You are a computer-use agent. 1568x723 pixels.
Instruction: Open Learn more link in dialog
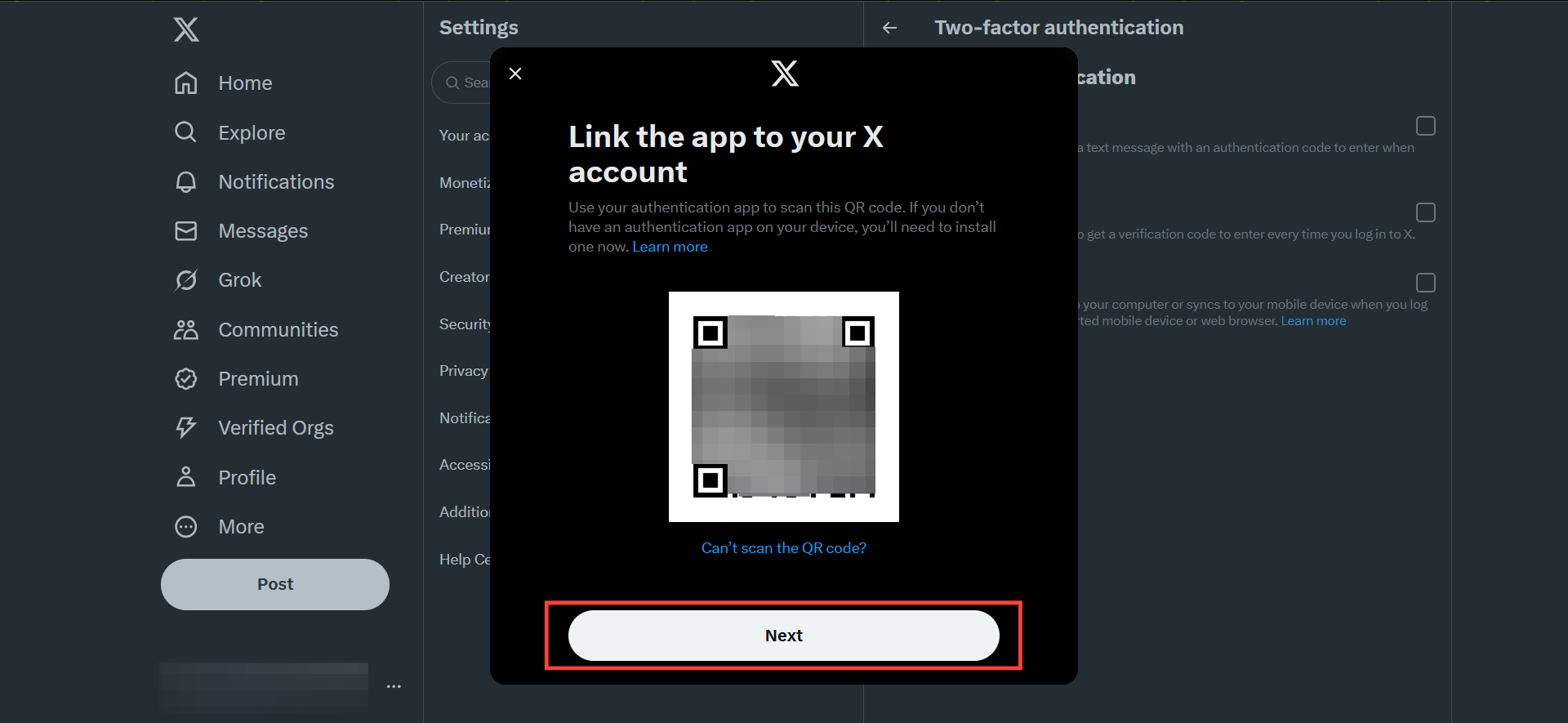[x=670, y=247]
